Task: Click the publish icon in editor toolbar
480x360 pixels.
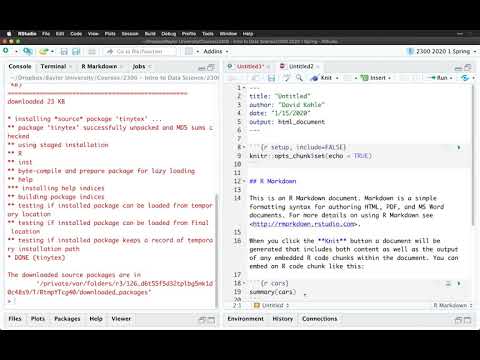Action: 465,78
